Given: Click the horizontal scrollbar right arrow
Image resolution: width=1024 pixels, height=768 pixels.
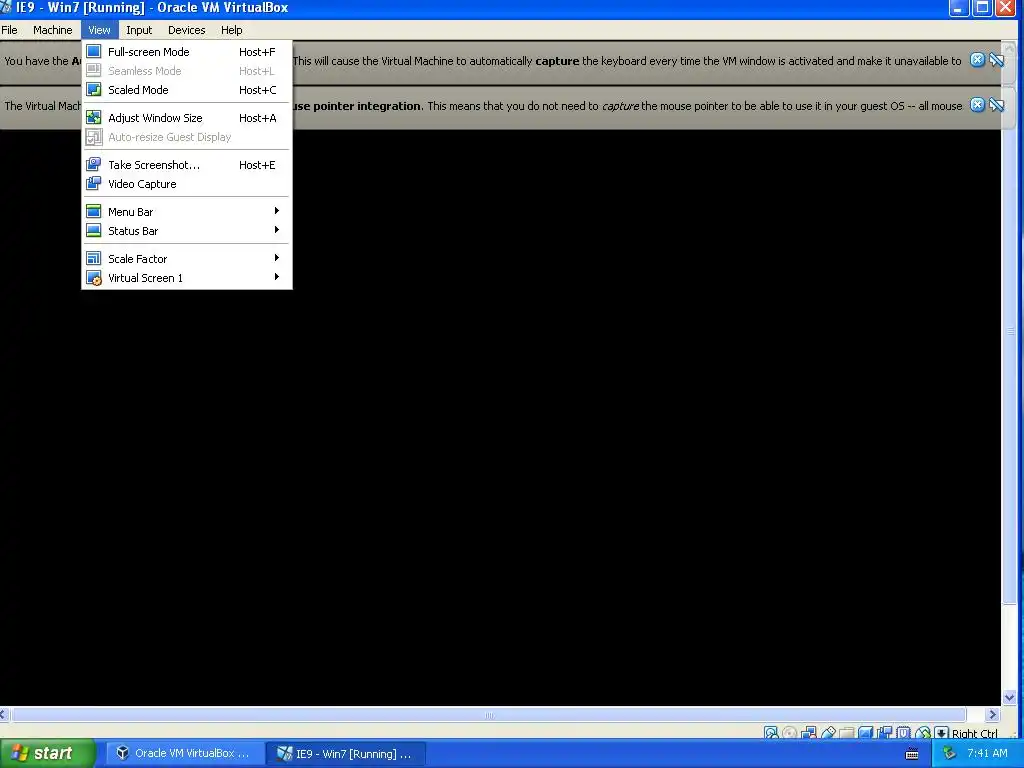Looking at the screenshot, I should (x=993, y=714).
